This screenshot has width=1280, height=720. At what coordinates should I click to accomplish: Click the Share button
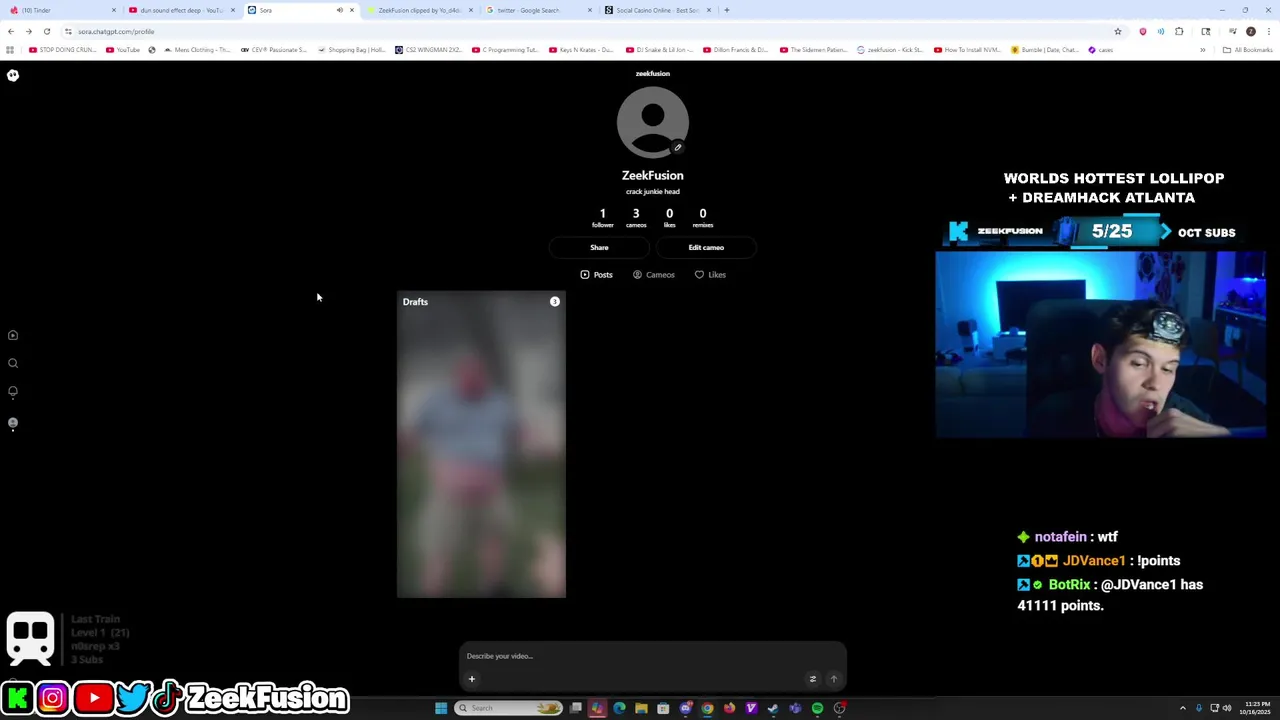tap(599, 247)
